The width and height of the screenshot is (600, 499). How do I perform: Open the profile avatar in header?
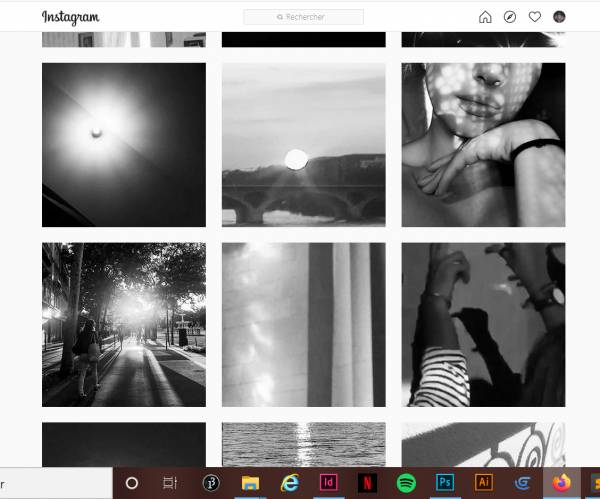(x=559, y=17)
